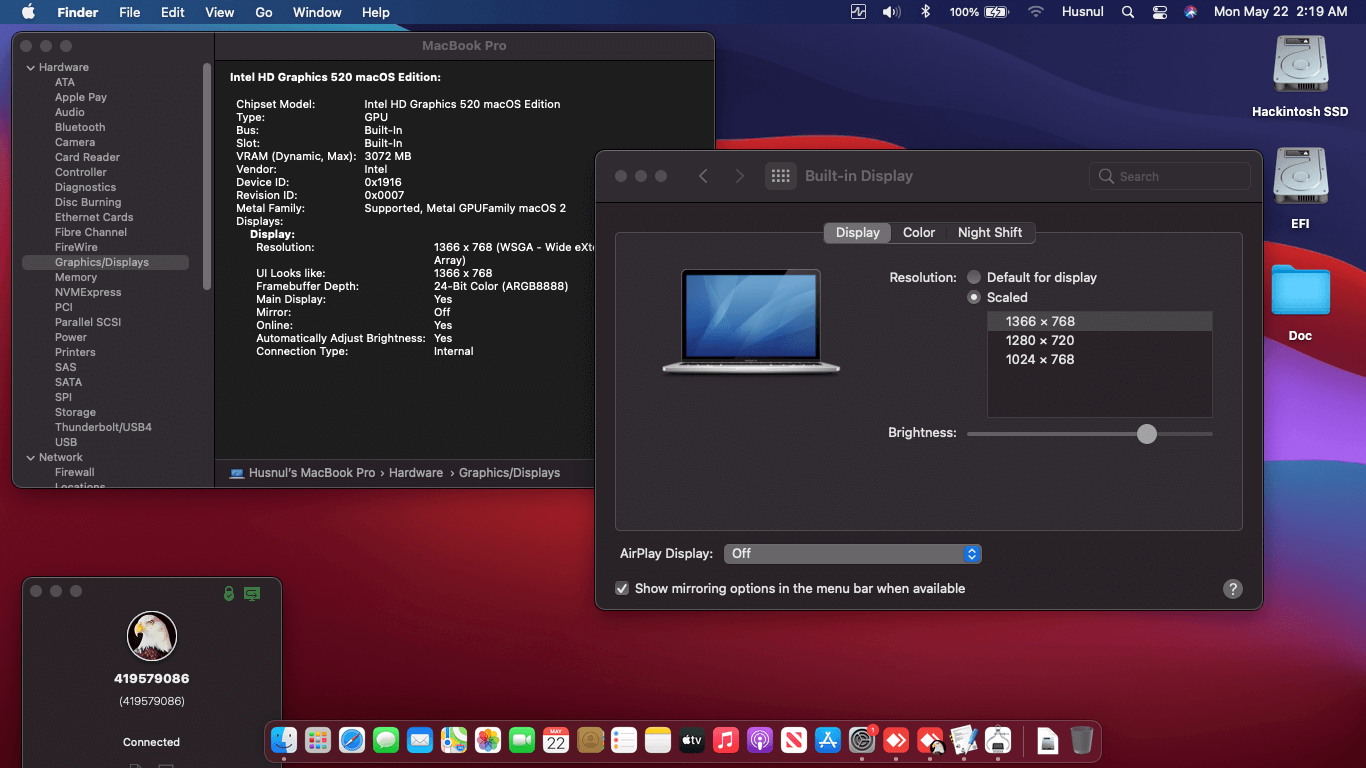Open the Music app in the Dock
The image size is (1366, 768).
pos(726,740)
